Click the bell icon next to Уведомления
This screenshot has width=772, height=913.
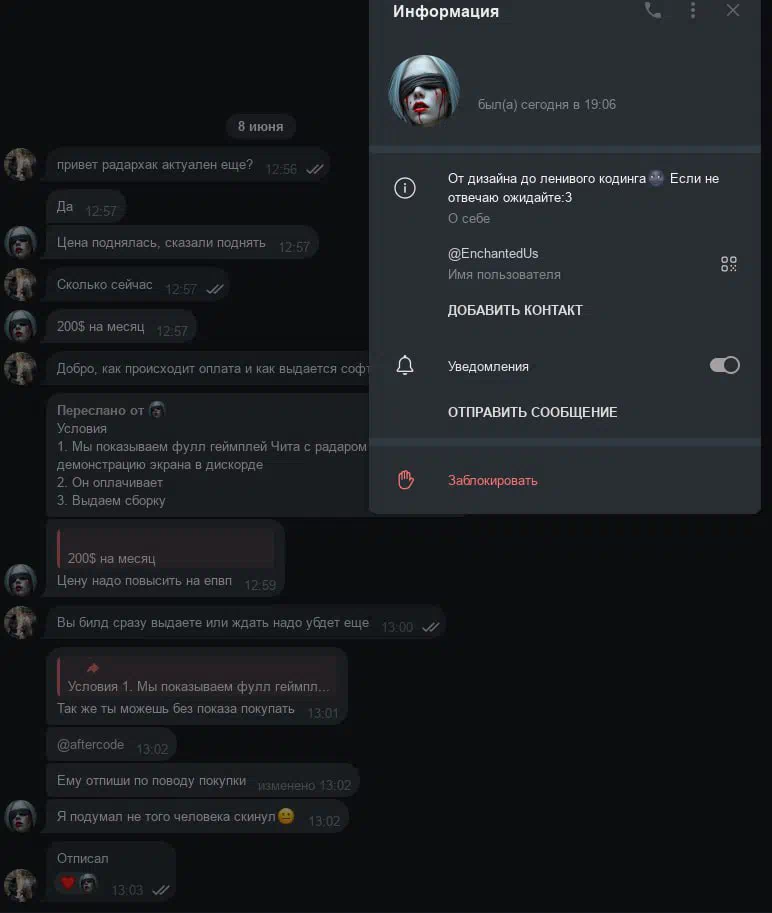(405, 366)
